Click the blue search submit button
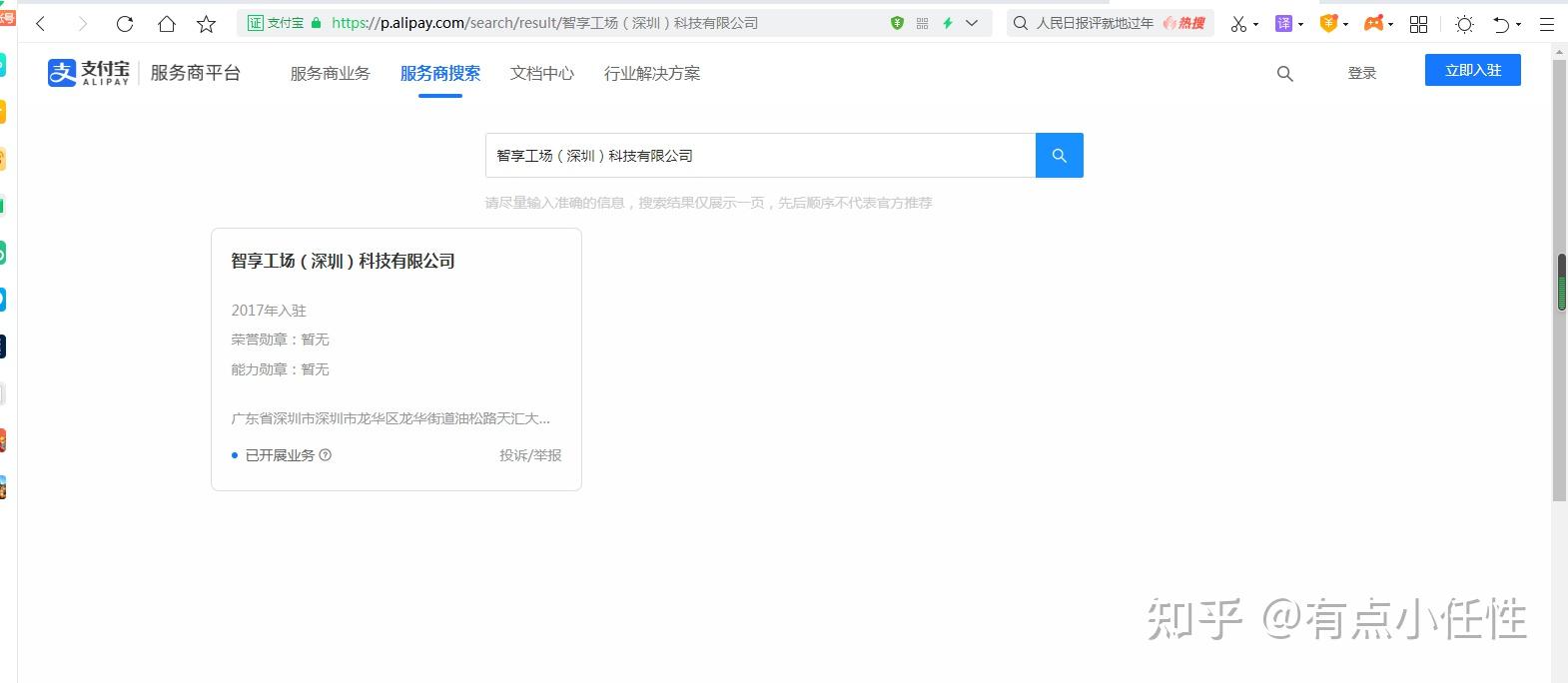This screenshot has width=1568, height=683. pyautogui.click(x=1060, y=156)
